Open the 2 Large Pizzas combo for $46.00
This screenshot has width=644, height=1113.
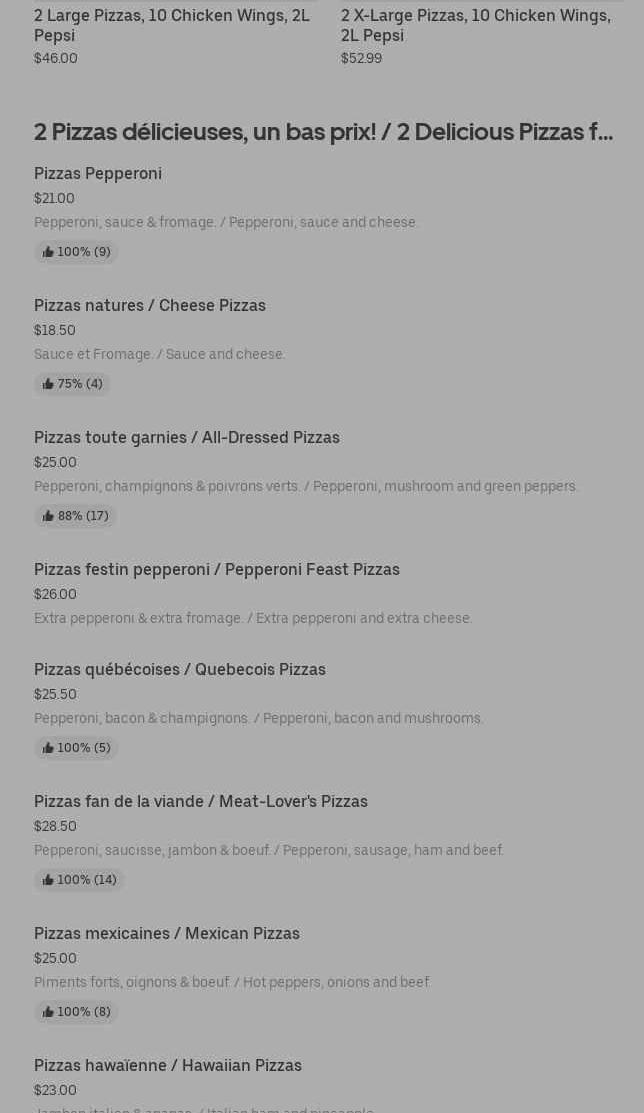(172, 25)
